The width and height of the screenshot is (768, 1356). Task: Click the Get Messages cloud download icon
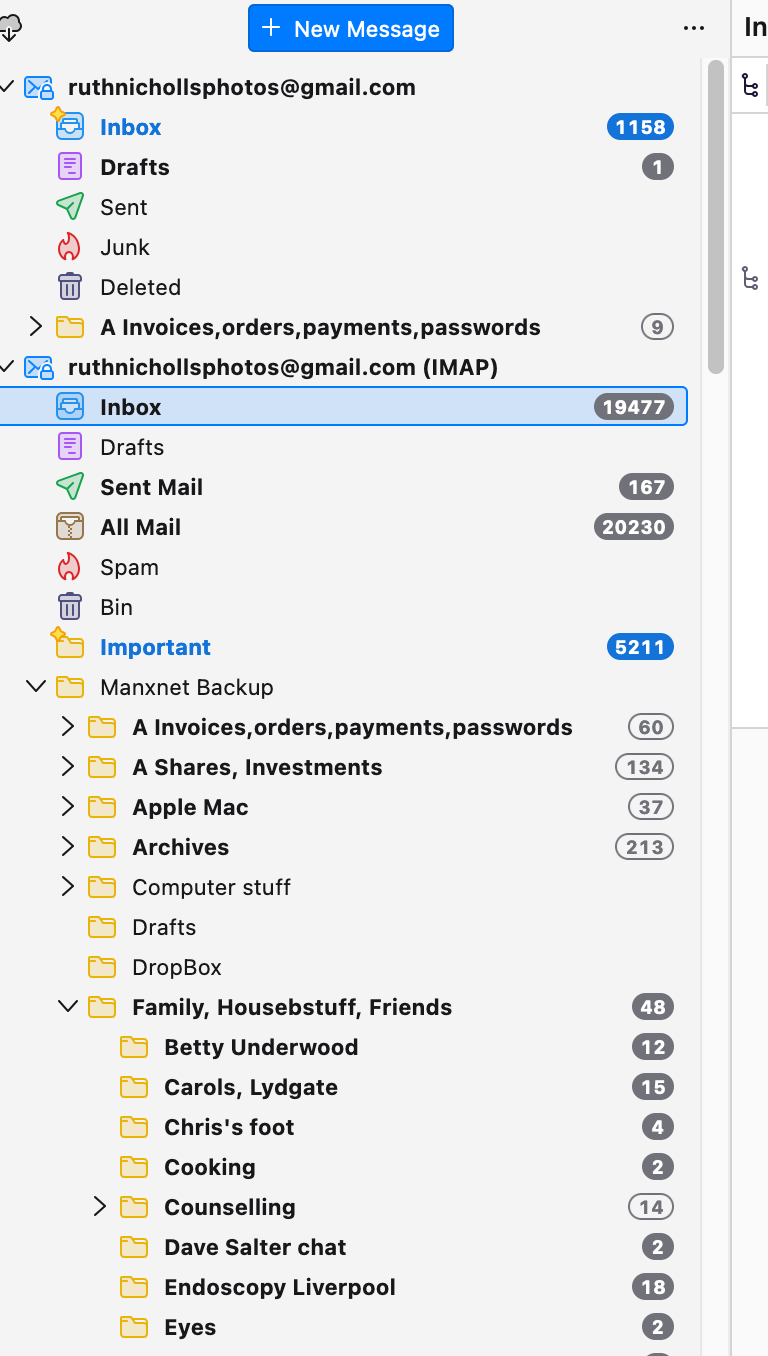[x=8, y=29]
